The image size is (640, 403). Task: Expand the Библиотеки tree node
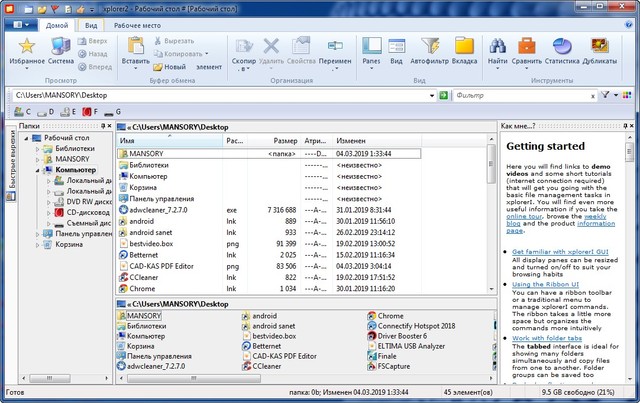tap(37, 148)
